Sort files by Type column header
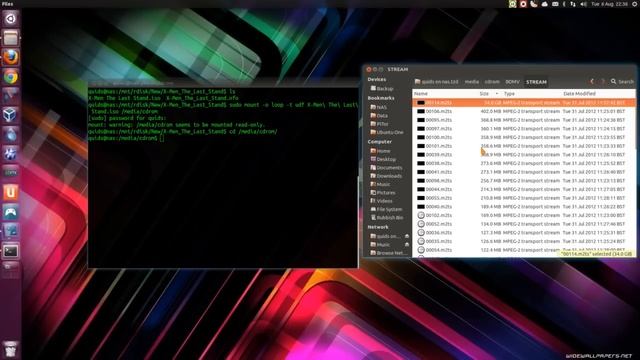This screenshot has height=360, width=640. pyautogui.click(x=531, y=93)
